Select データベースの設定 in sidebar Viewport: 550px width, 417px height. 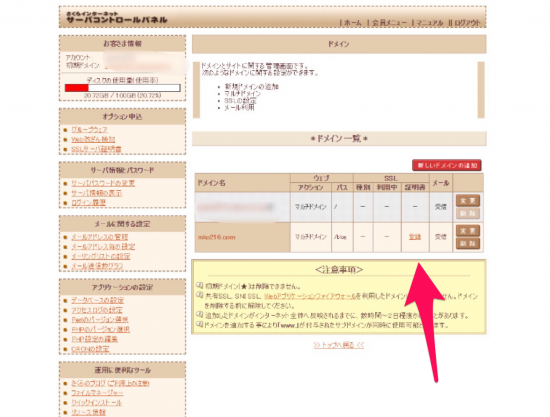(98, 300)
